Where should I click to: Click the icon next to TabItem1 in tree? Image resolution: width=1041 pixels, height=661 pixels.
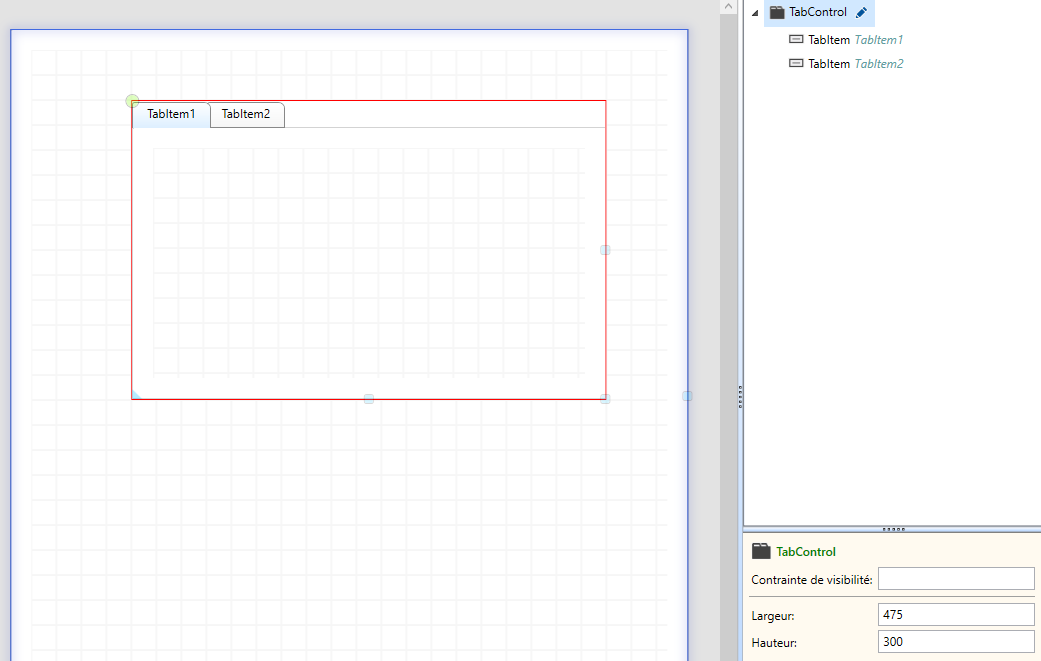(796, 40)
